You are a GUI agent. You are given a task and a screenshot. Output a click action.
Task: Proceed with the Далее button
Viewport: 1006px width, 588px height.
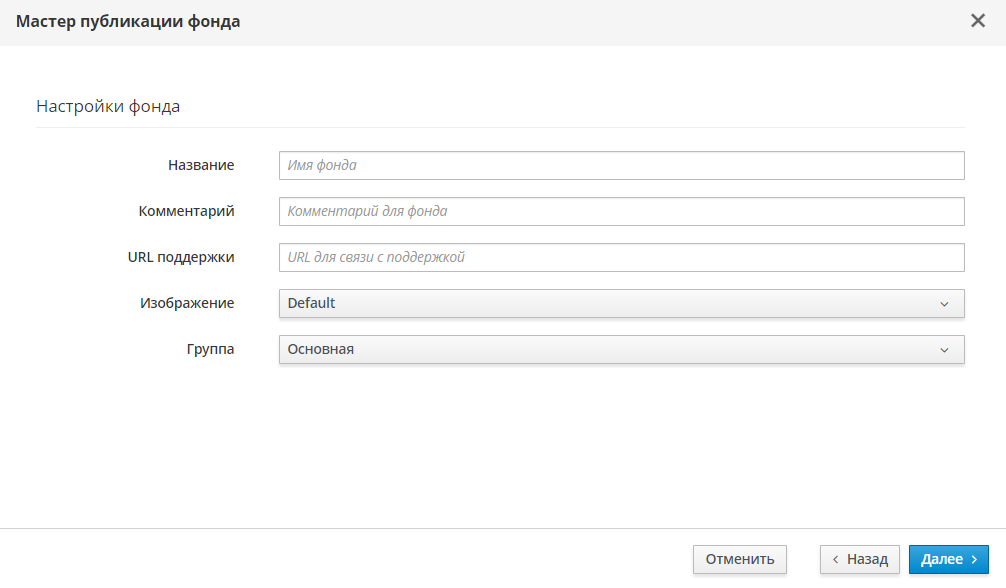pyautogui.click(x=948, y=560)
